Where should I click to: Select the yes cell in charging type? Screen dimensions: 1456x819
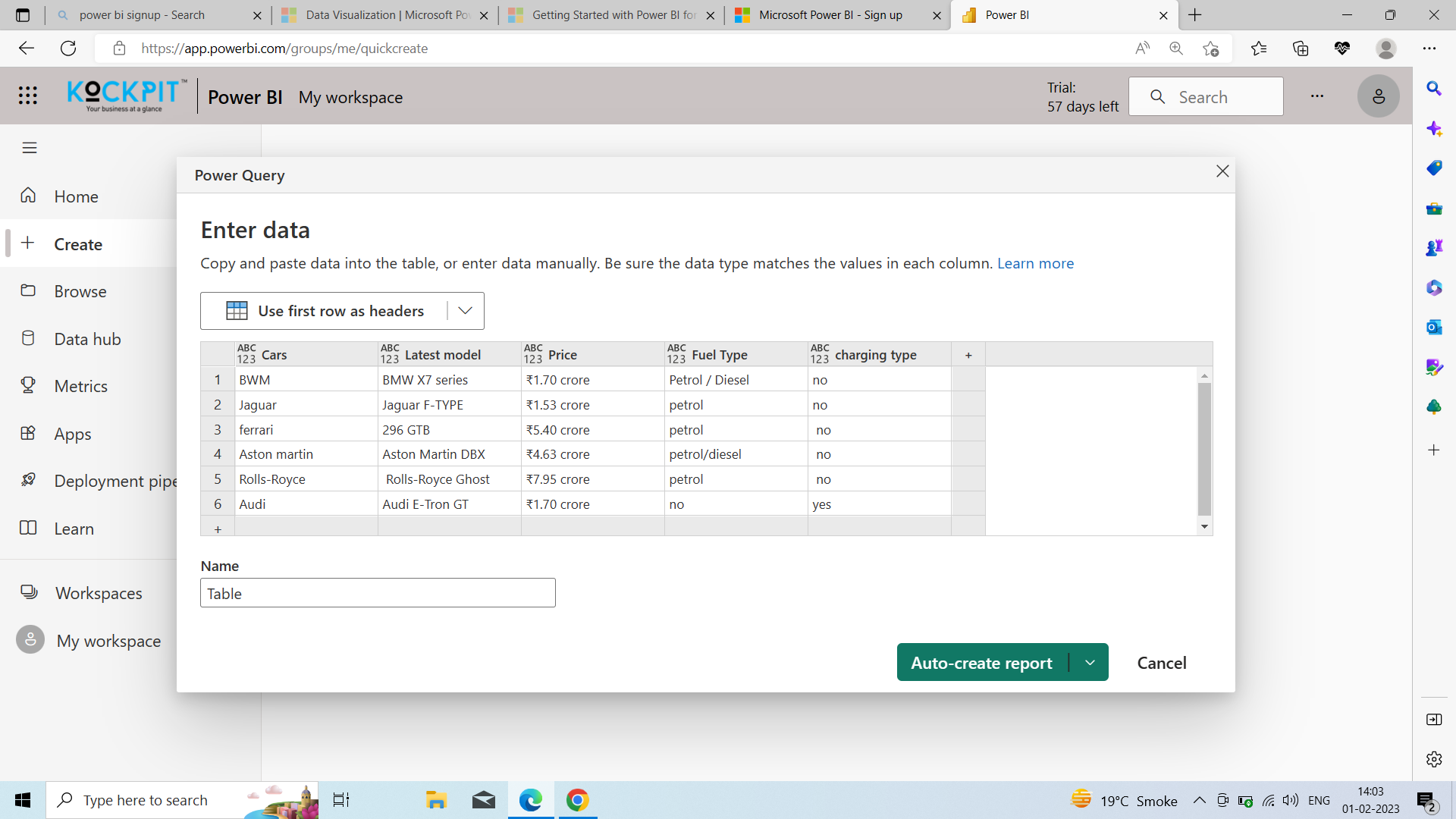coord(880,504)
